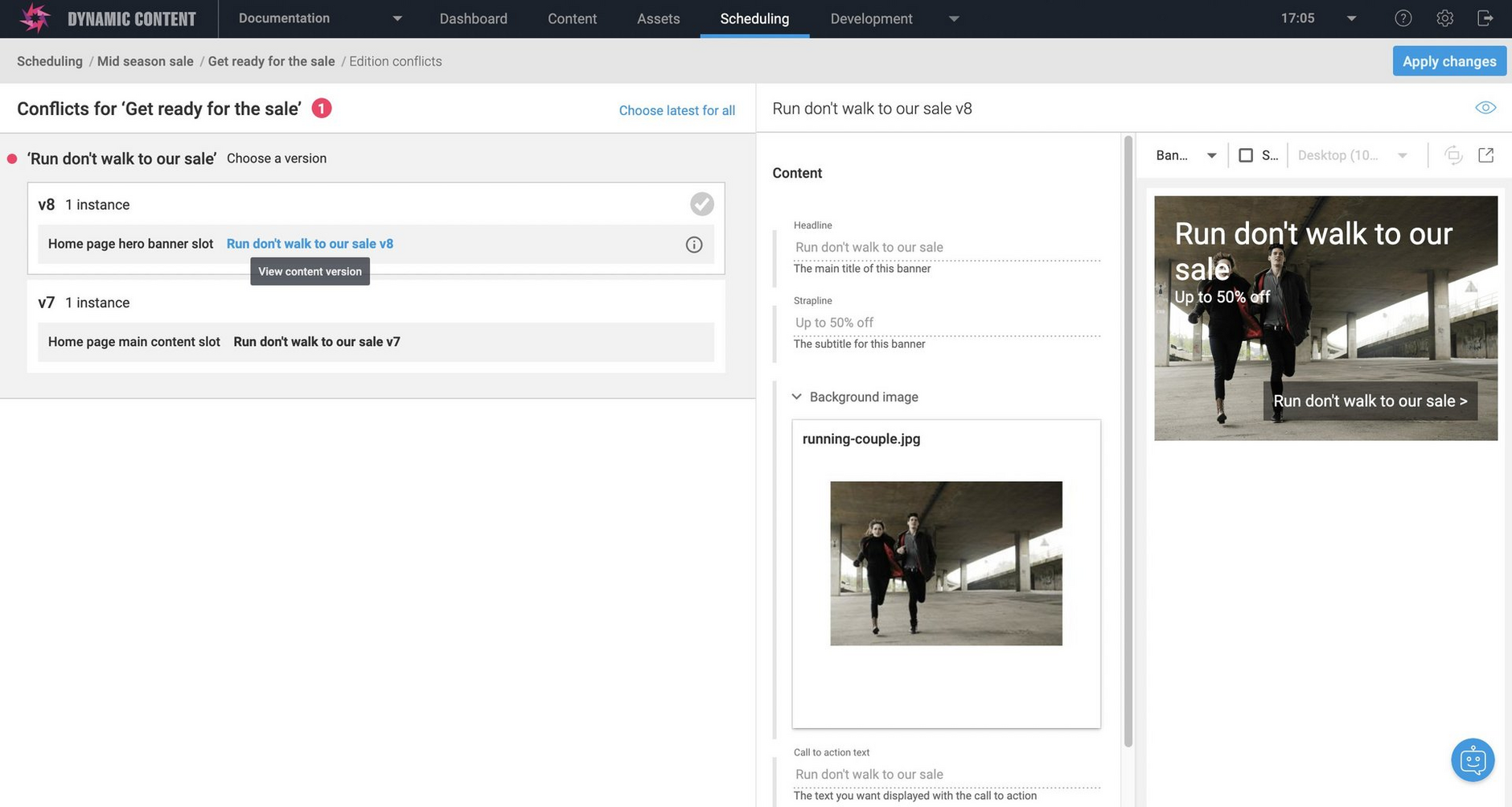Click the banner preview call to action
Image resolution: width=1512 pixels, height=807 pixels.
[1370, 401]
